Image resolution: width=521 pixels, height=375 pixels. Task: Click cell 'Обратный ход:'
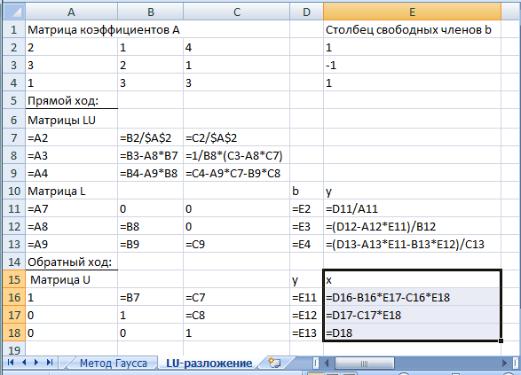pyautogui.click(x=71, y=262)
